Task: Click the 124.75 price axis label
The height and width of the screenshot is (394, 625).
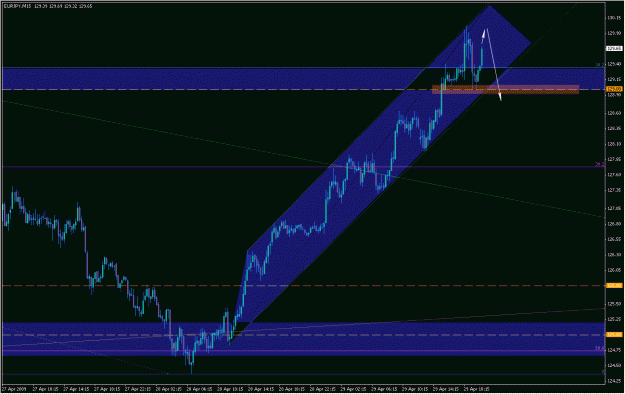Action: (614, 350)
